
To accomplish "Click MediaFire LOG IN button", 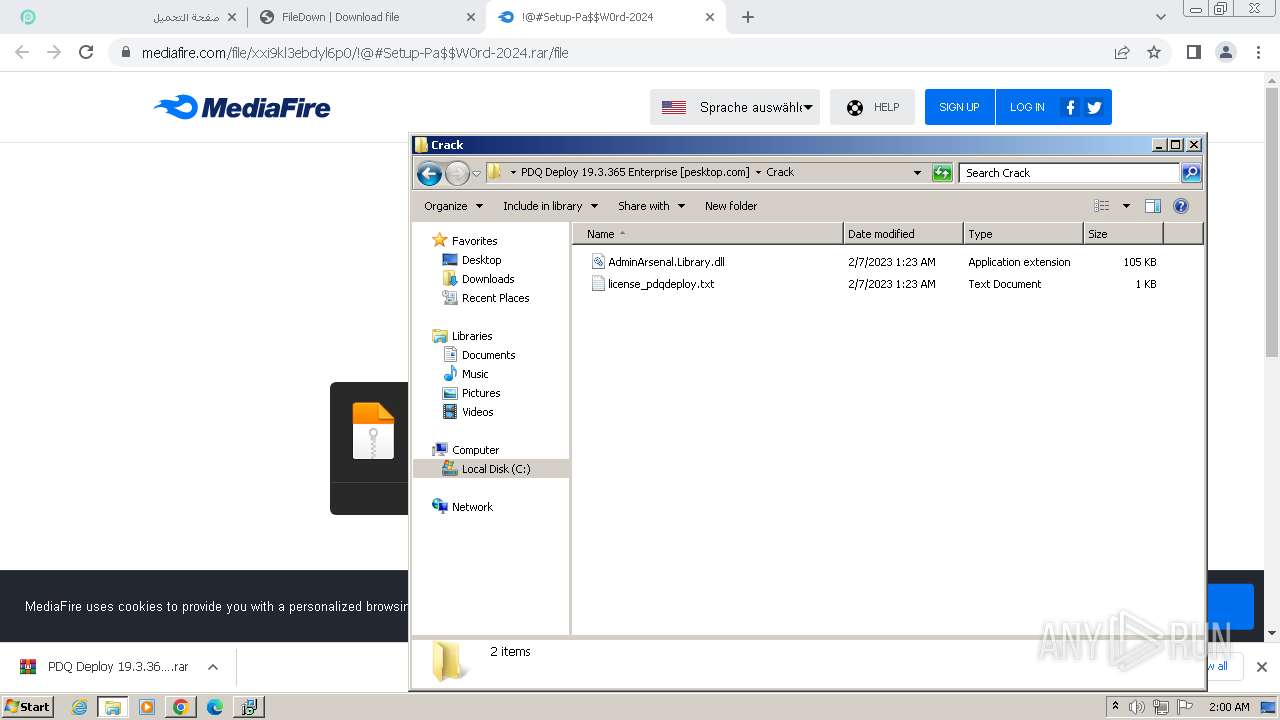I will pyautogui.click(x=1027, y=107).
